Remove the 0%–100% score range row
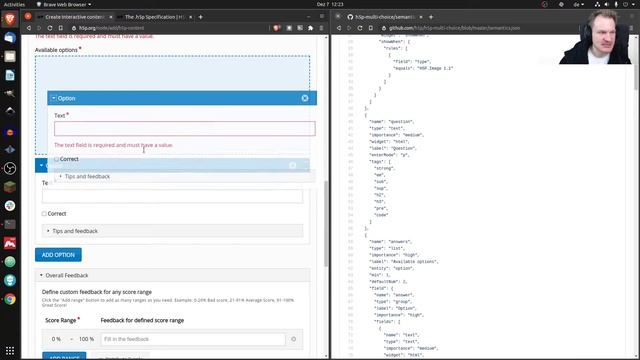The height and width of the screenshot is (360, 640). click(293, 339)
